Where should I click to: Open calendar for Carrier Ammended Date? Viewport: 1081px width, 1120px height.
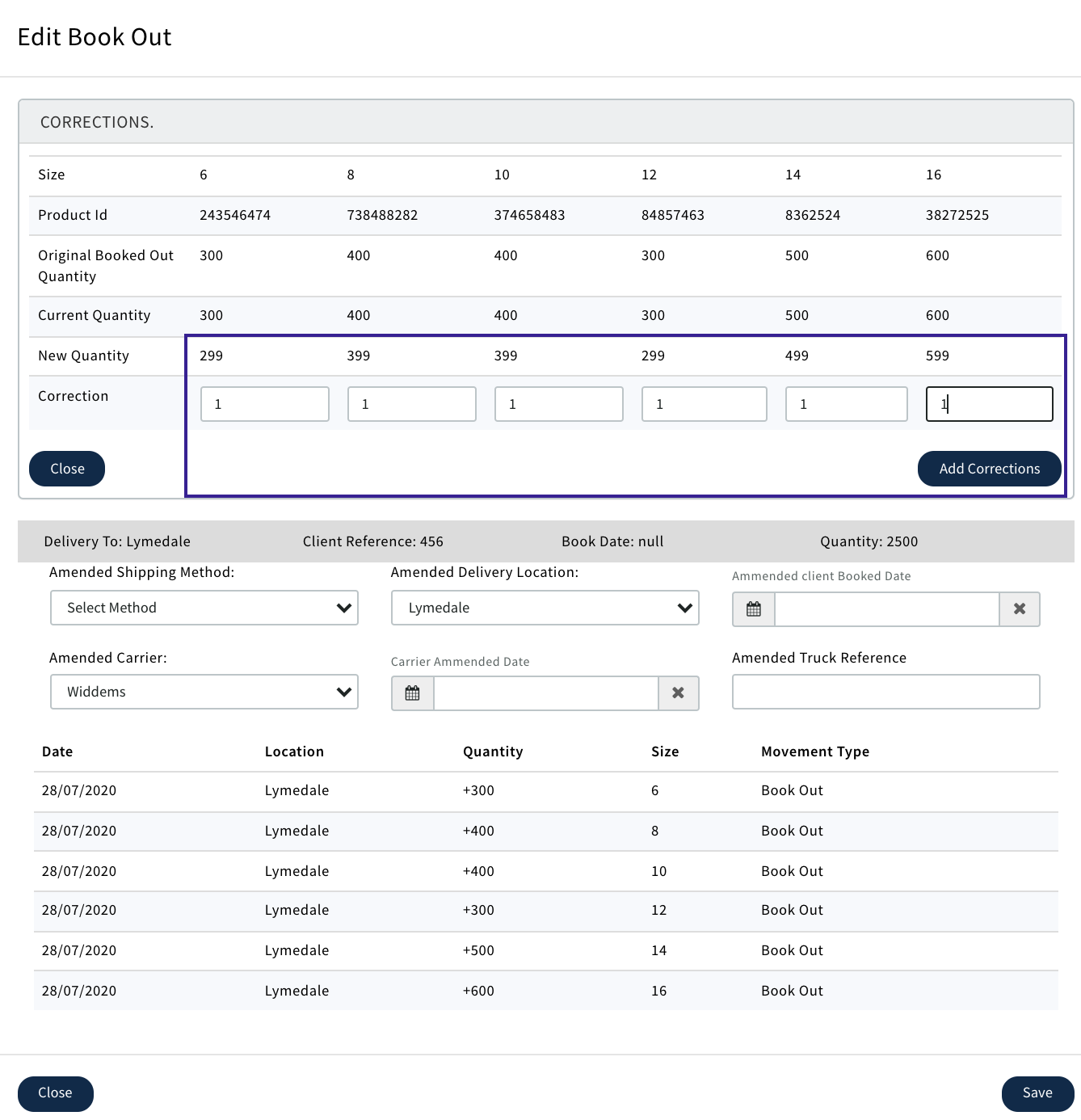tap(413, 693)
